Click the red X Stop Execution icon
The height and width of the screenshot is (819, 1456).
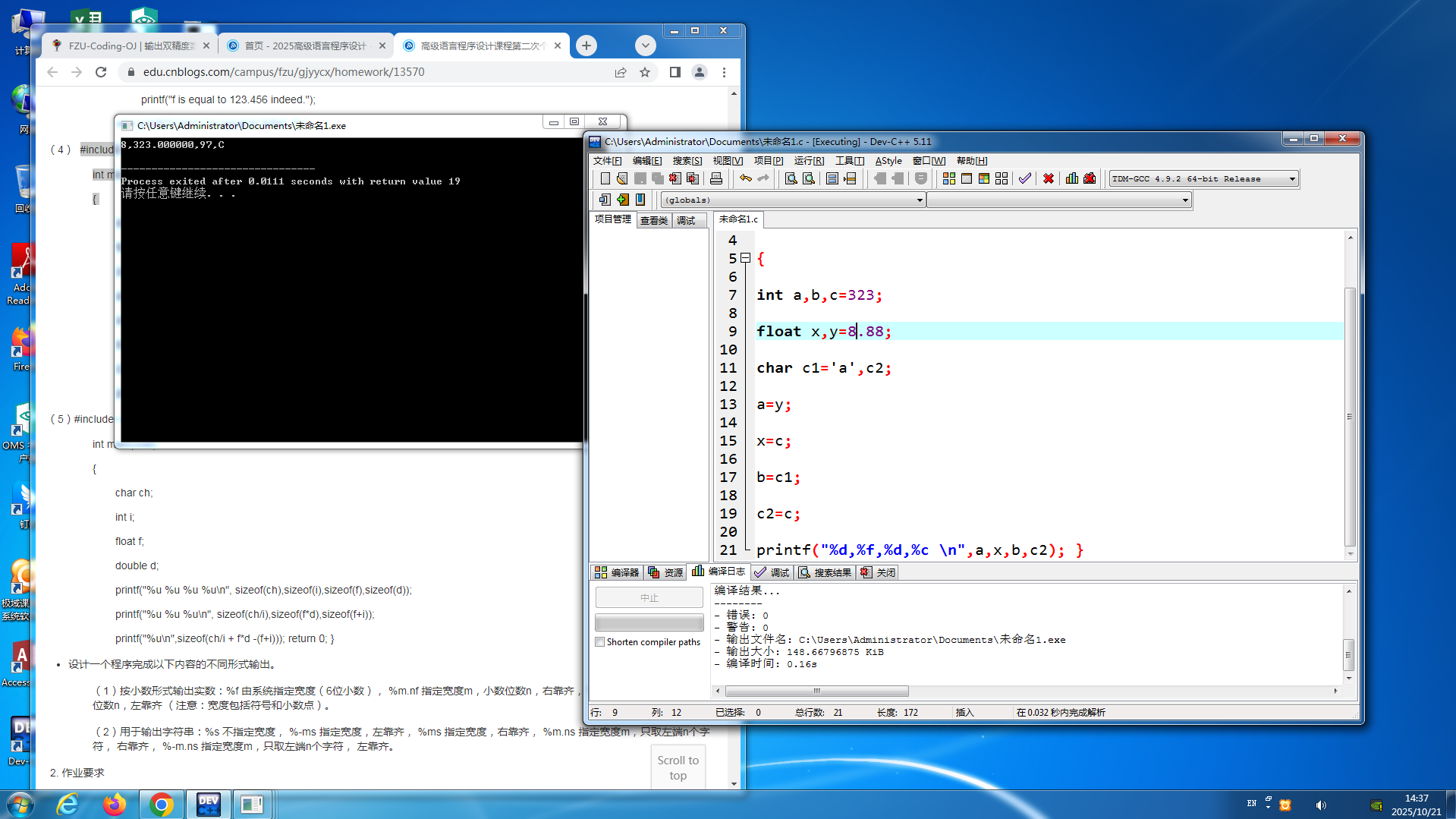tap(1049, 178)
